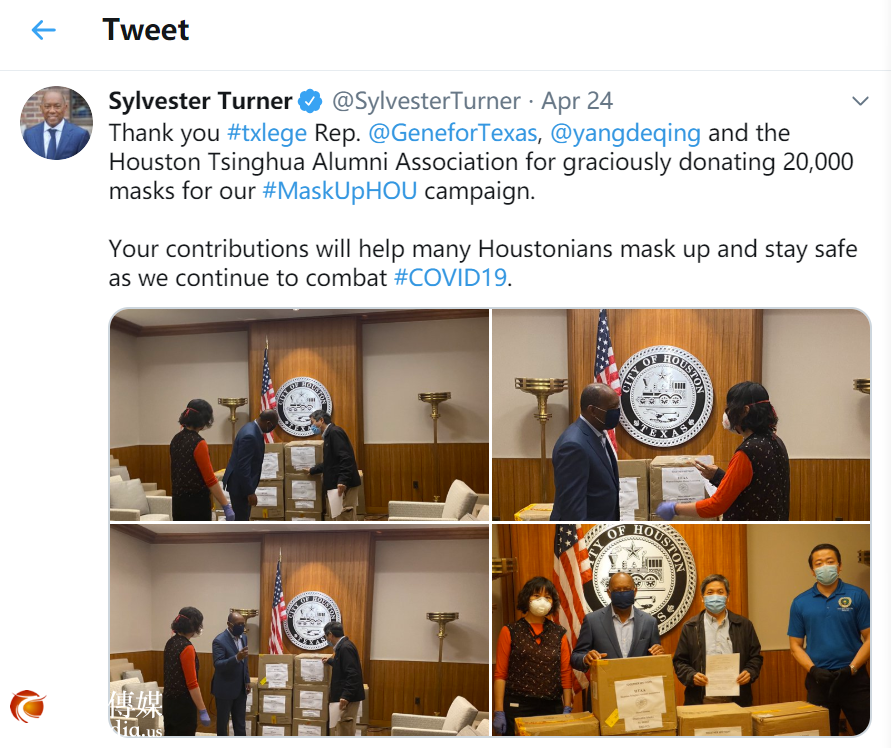Open the bottom-right group photo
The width and height of the screenshot is (891, 748).
tap(681, 630)
